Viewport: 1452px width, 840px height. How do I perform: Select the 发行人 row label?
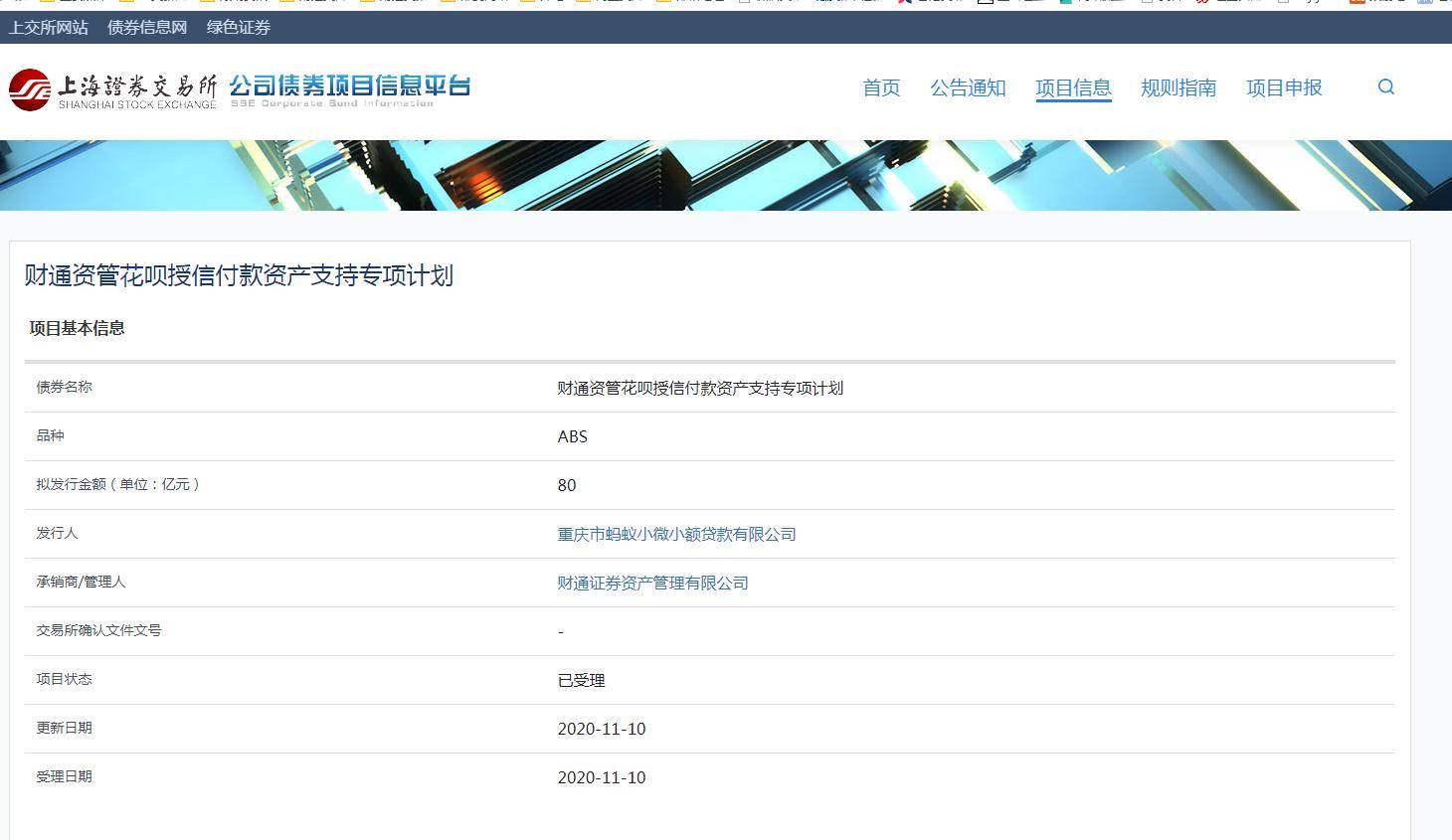57,533
